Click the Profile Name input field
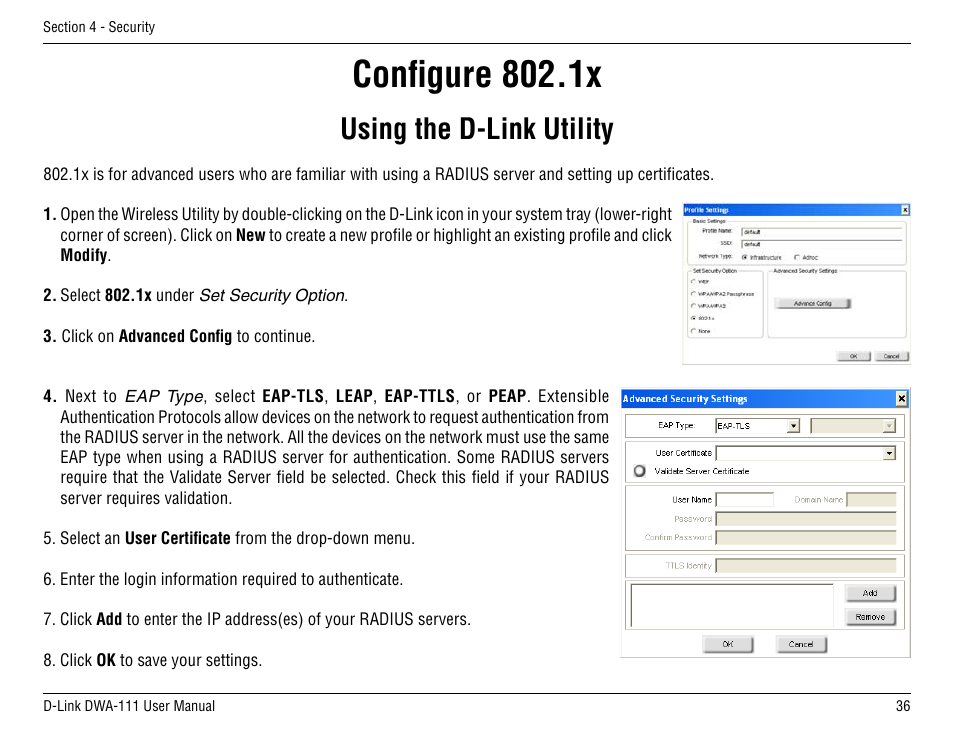This screenshot has height=738, width=954. (821, 232)
